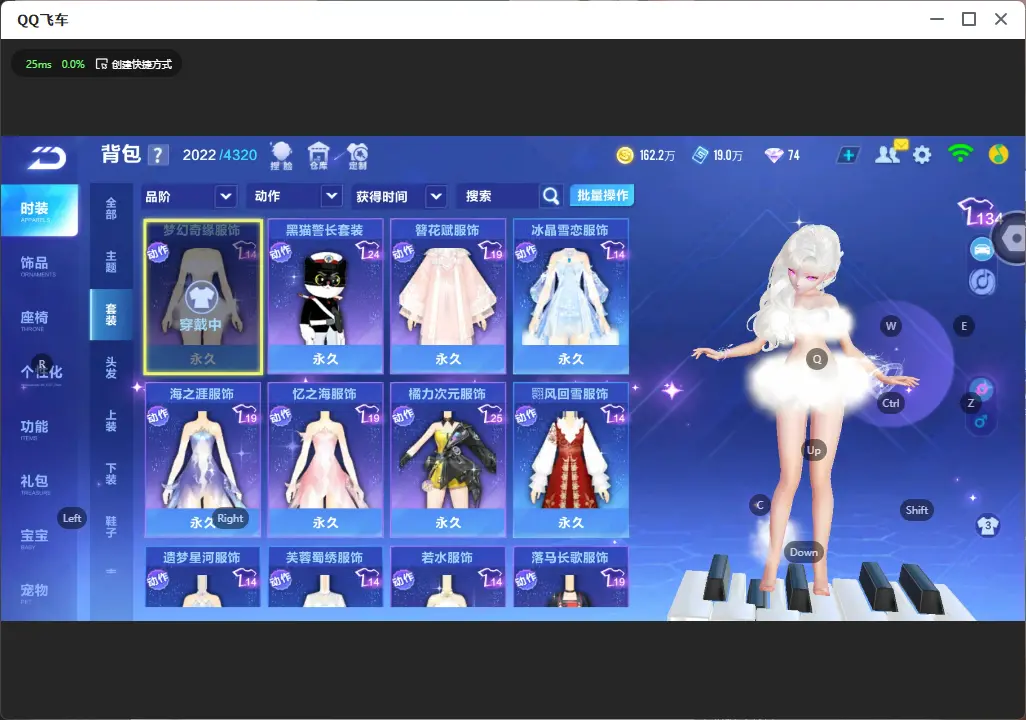This screenshot has width=1026, height=720.
Task: Click the C key overlay button
Action: (760, 505)
